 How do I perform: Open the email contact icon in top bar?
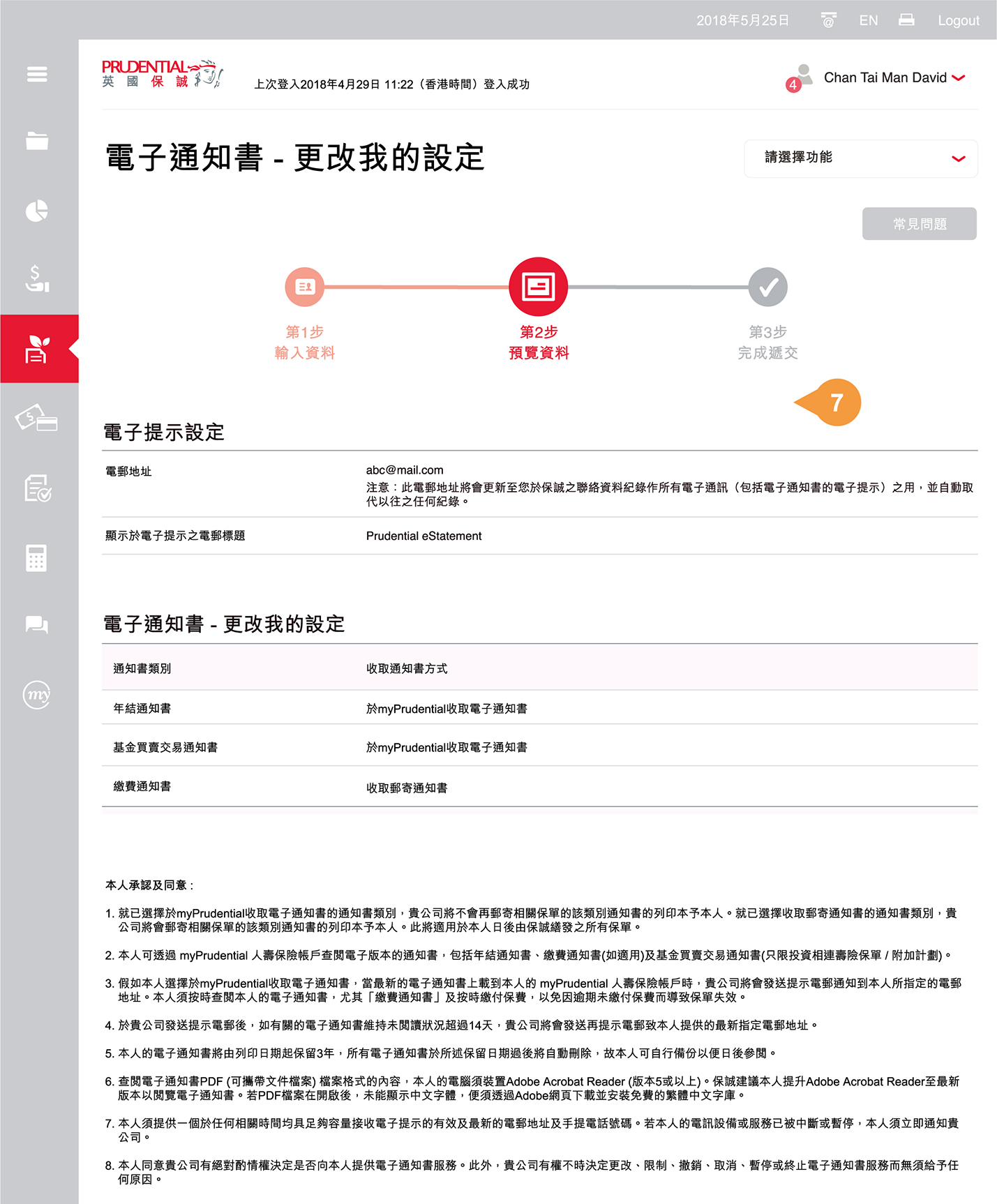tap(828, 20)
